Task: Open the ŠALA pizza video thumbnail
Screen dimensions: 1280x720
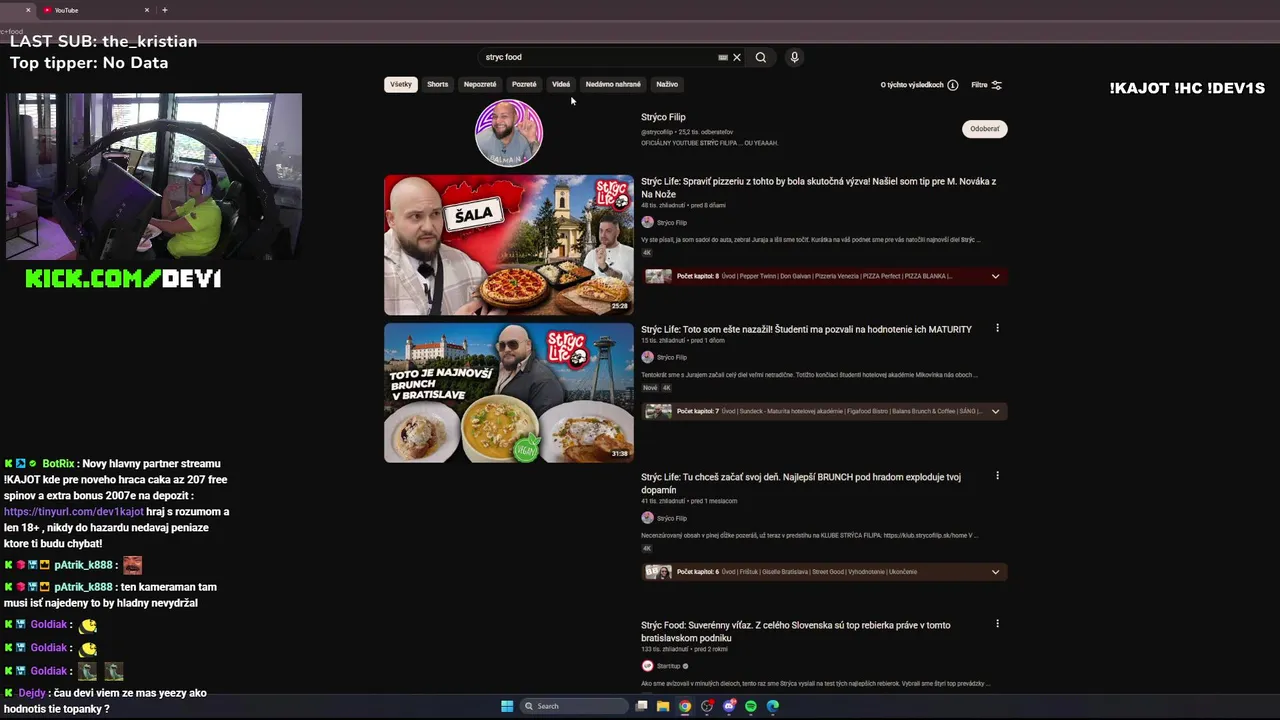Action: point(509,245)
